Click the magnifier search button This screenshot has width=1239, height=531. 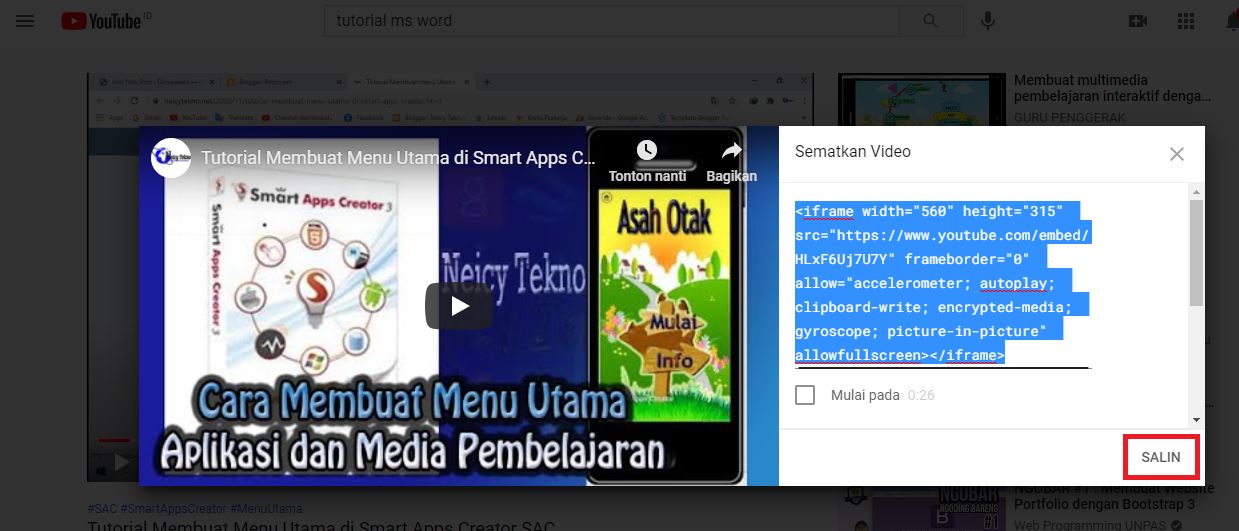tap(931, 20)
